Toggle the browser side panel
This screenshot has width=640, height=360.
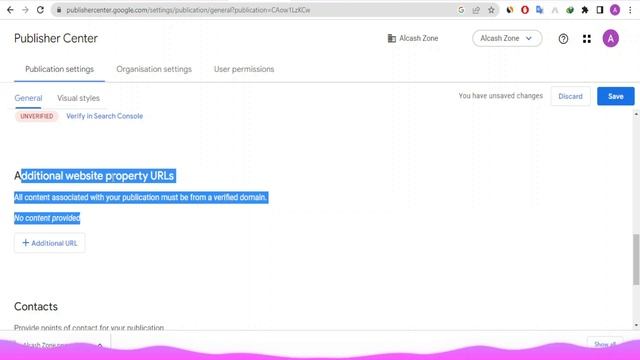(x=600, y=10)
